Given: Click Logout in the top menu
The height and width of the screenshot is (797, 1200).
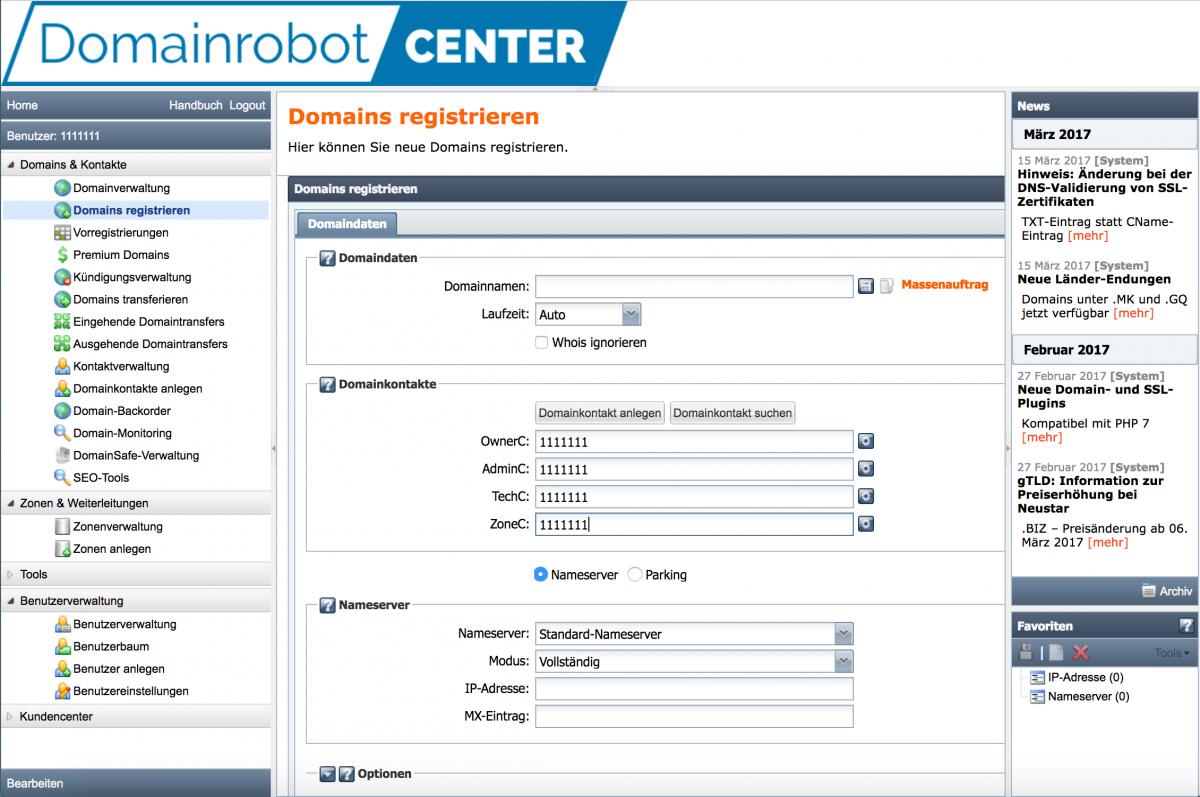Looking at the screenshot, I should pyautogui.click(x=247, y=105).
